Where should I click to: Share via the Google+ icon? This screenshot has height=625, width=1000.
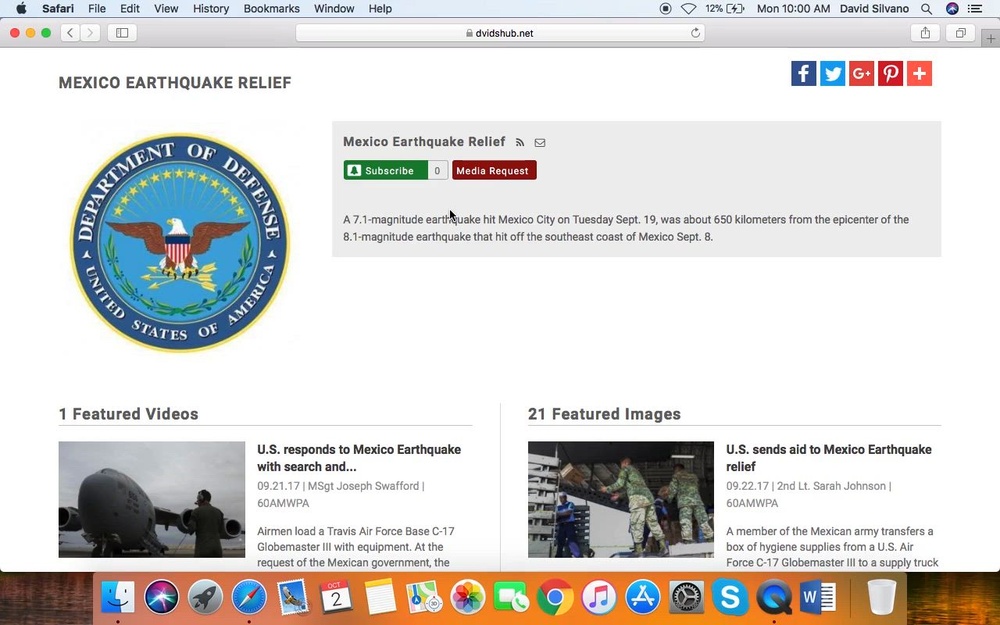[861, 73]
